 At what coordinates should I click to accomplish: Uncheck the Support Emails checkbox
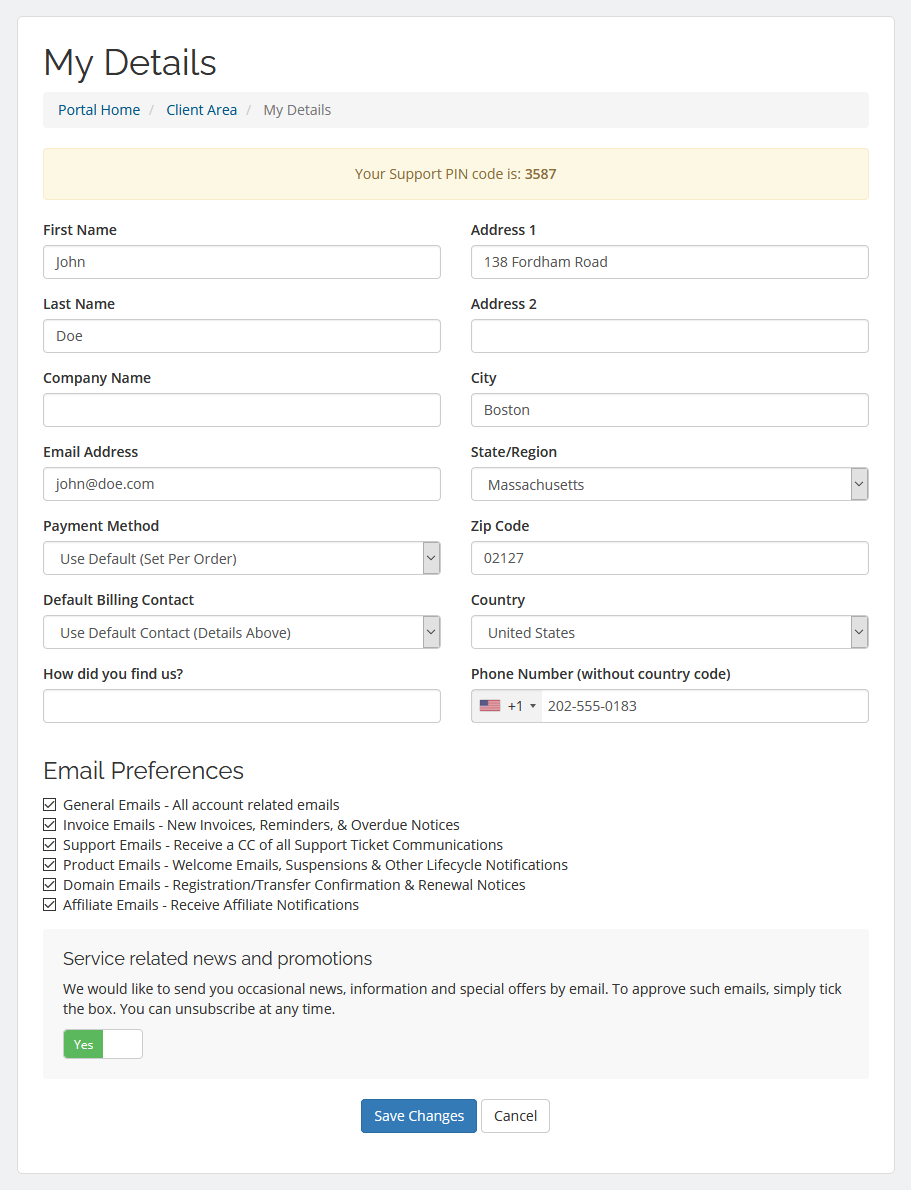click(49, 844)
